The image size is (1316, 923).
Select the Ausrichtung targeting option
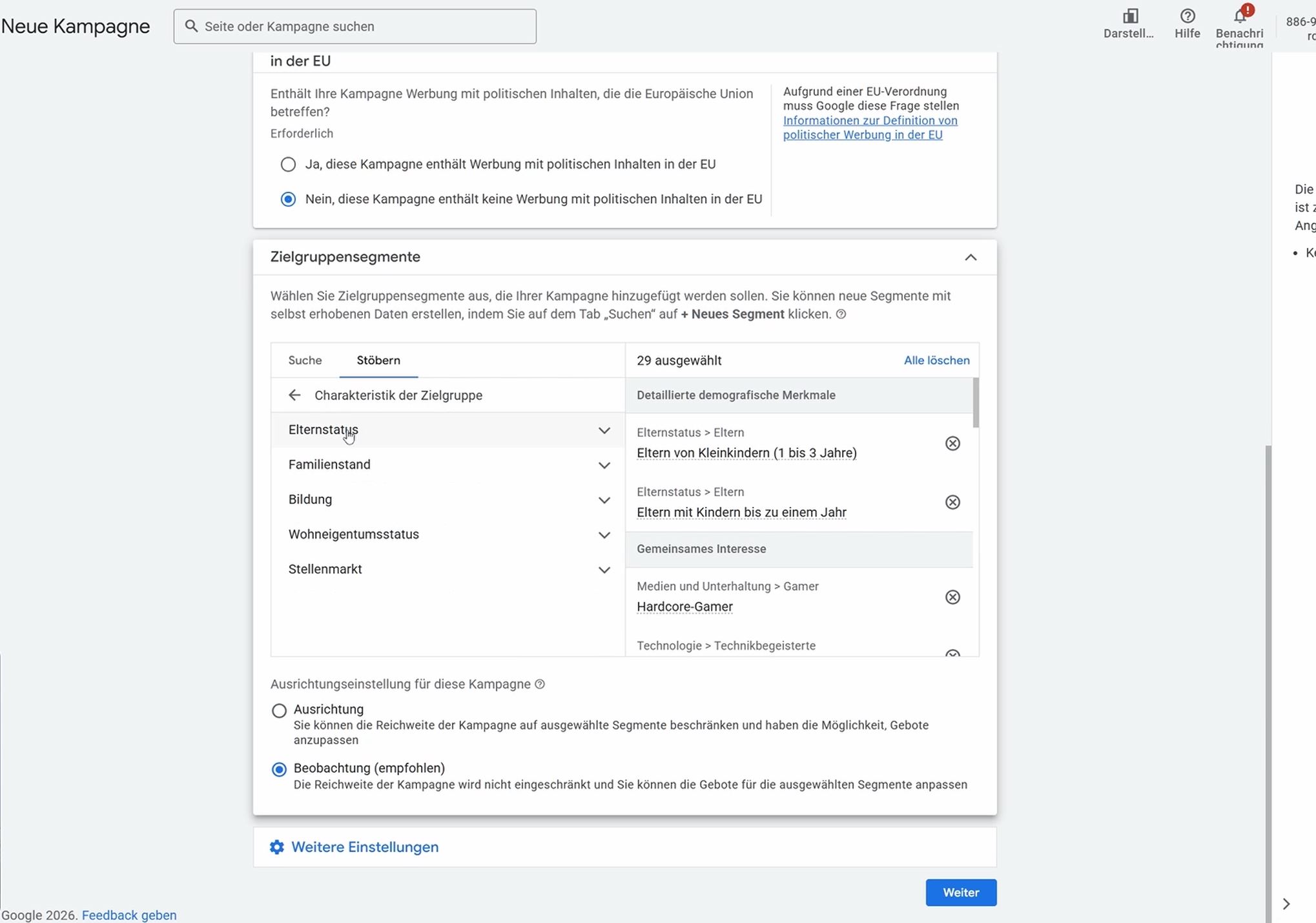click(279, 710)
